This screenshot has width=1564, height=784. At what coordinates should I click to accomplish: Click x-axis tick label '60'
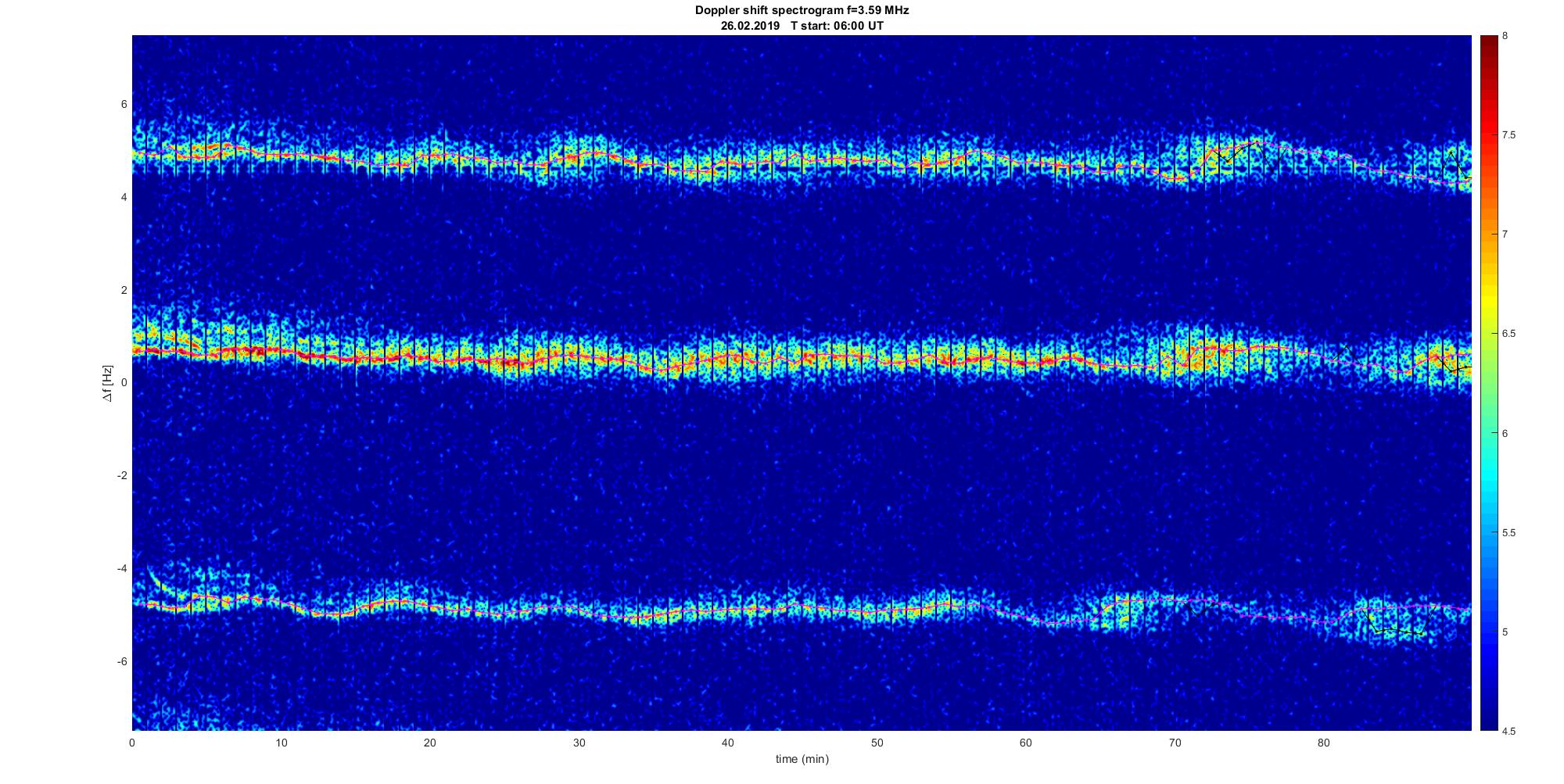tap(1026, 743)
